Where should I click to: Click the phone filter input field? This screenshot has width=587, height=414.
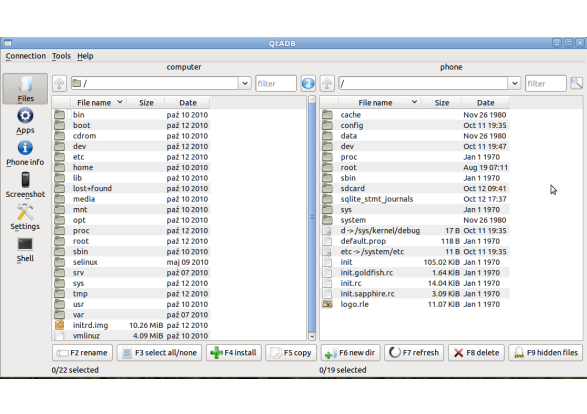(545, 83)
